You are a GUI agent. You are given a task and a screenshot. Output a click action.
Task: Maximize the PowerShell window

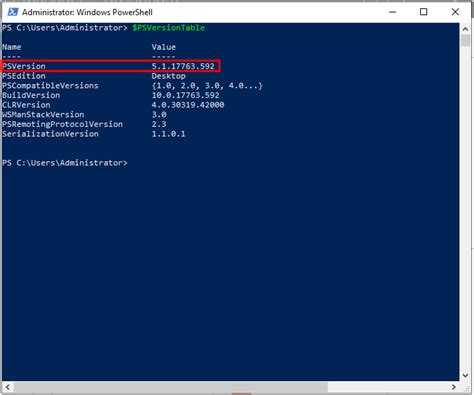pyautogui.click(x=423, y=12)
